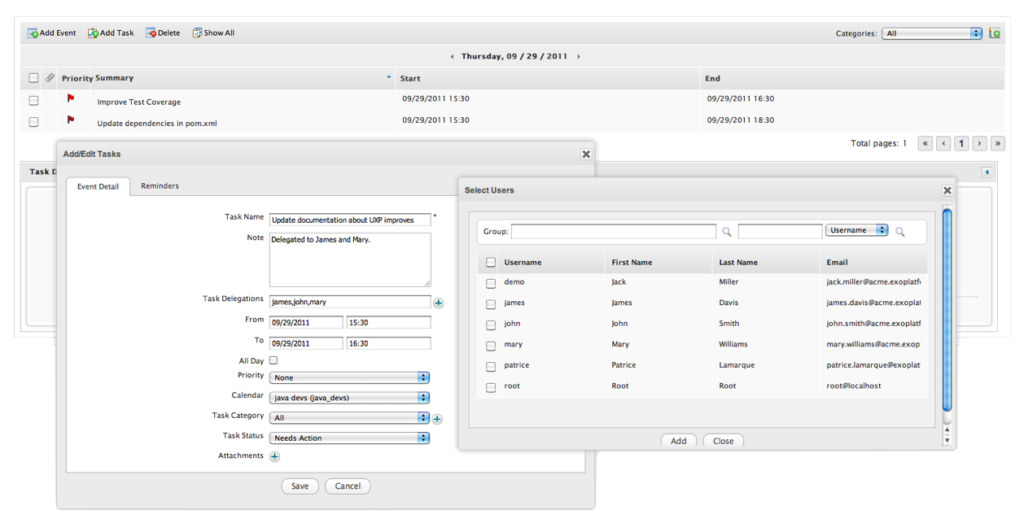This screenshot has width=1024, height=523.
Task: Tick checkbox for Improve Test Coverage task
Action: pyautogui.click(x=33, y=101)
